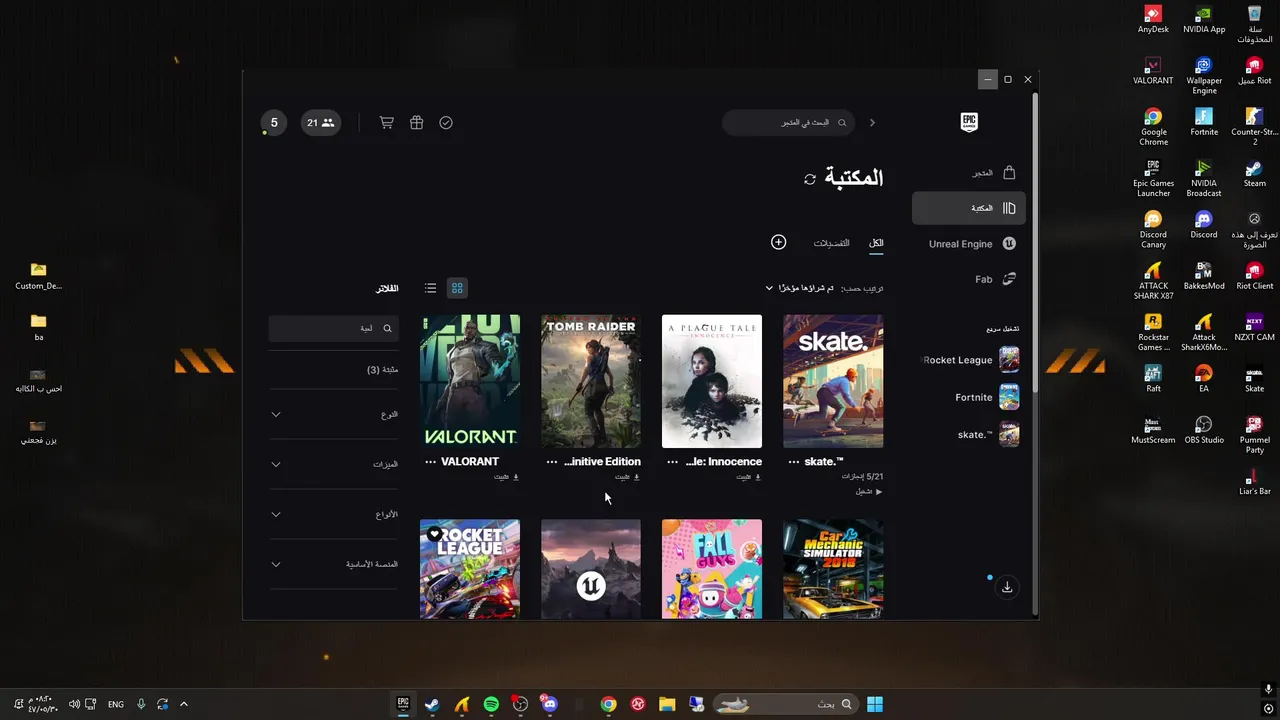Switch to the All tab in library
The image size is (1280, 720).
pos(876,243)
